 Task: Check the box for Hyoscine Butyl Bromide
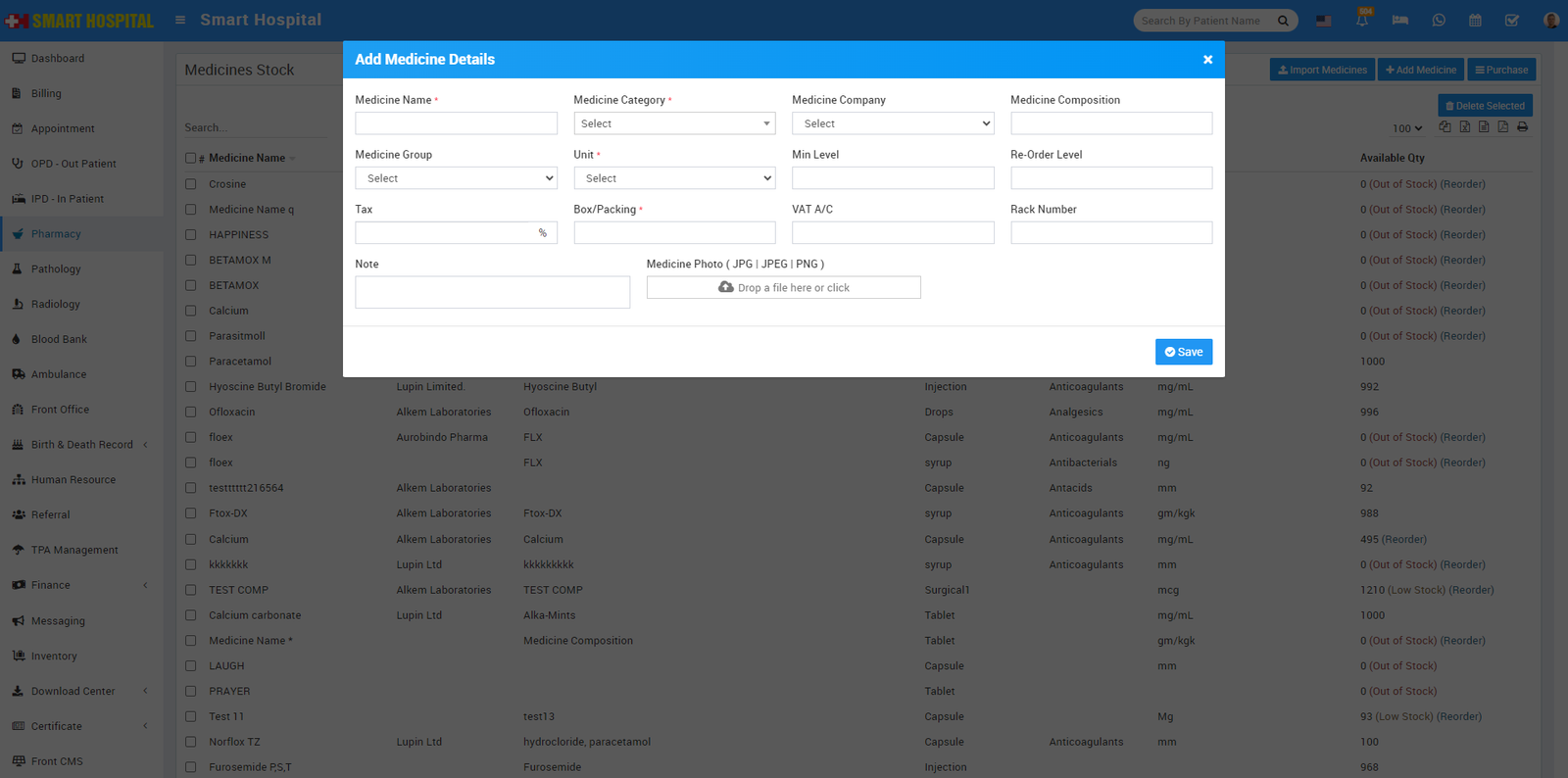point(191,387)
